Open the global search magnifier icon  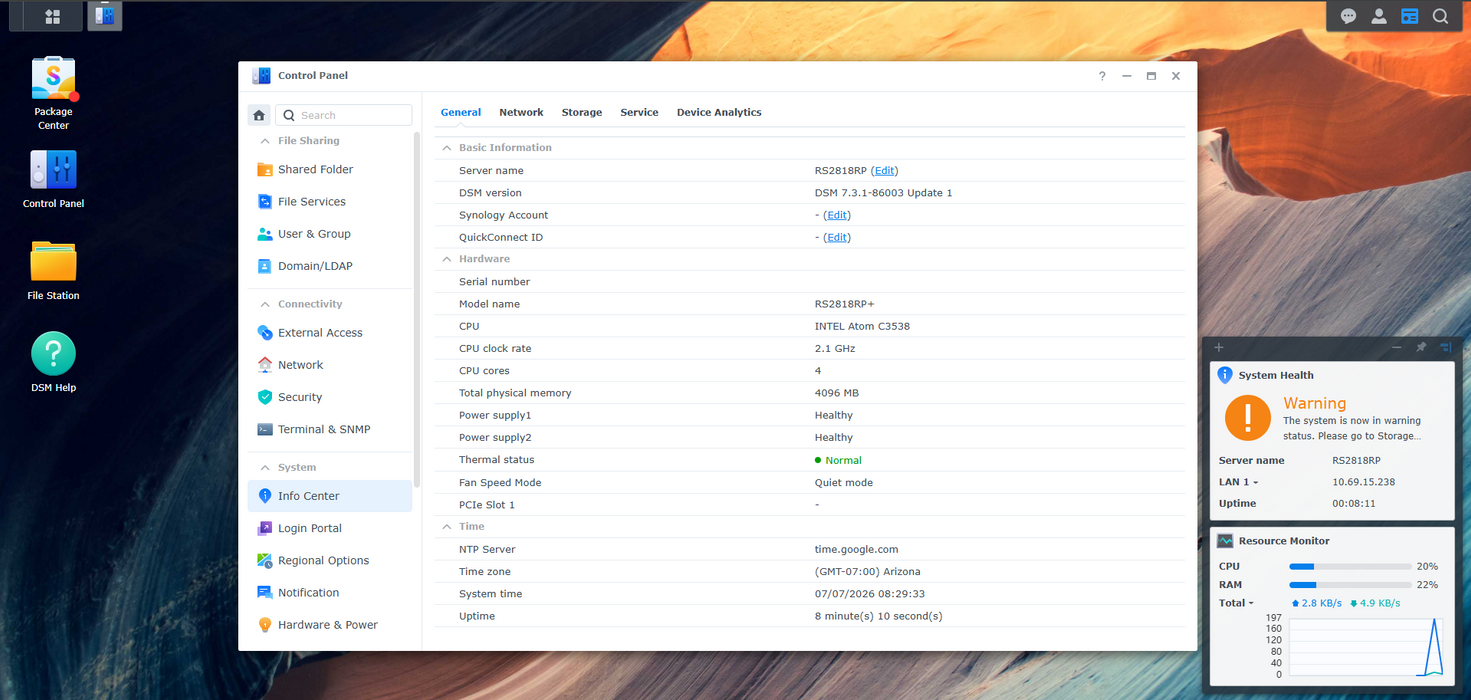[1440, 16]
